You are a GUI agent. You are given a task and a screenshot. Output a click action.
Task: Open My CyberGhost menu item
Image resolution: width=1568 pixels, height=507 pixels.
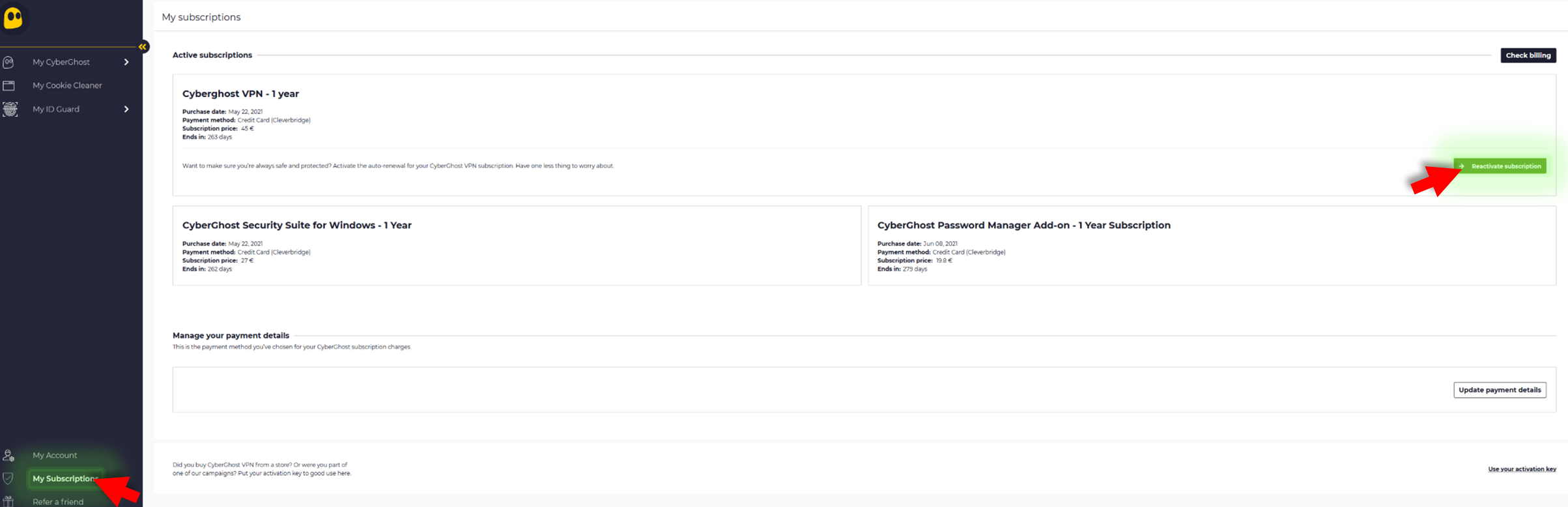tap(61, 62)
